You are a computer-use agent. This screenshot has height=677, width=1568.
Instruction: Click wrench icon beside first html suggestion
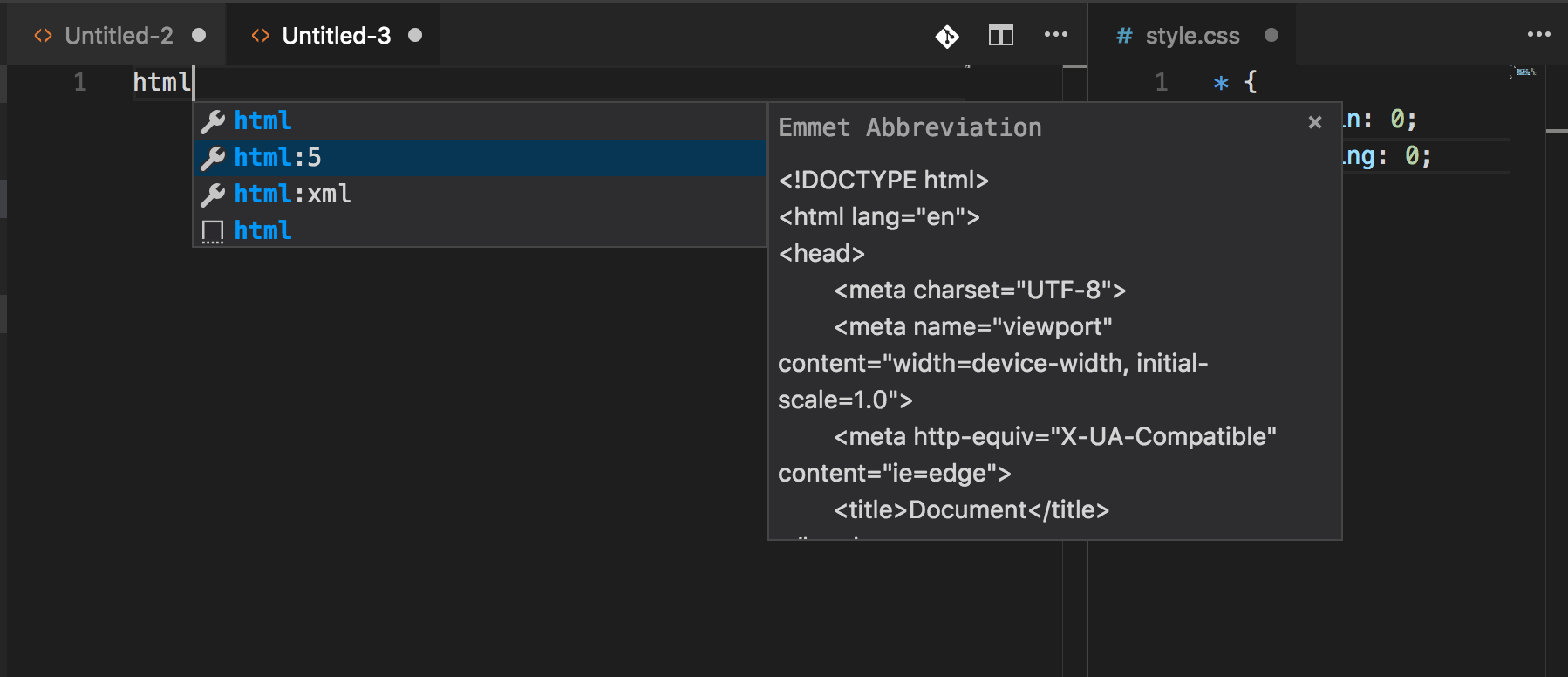pos(213,121)
